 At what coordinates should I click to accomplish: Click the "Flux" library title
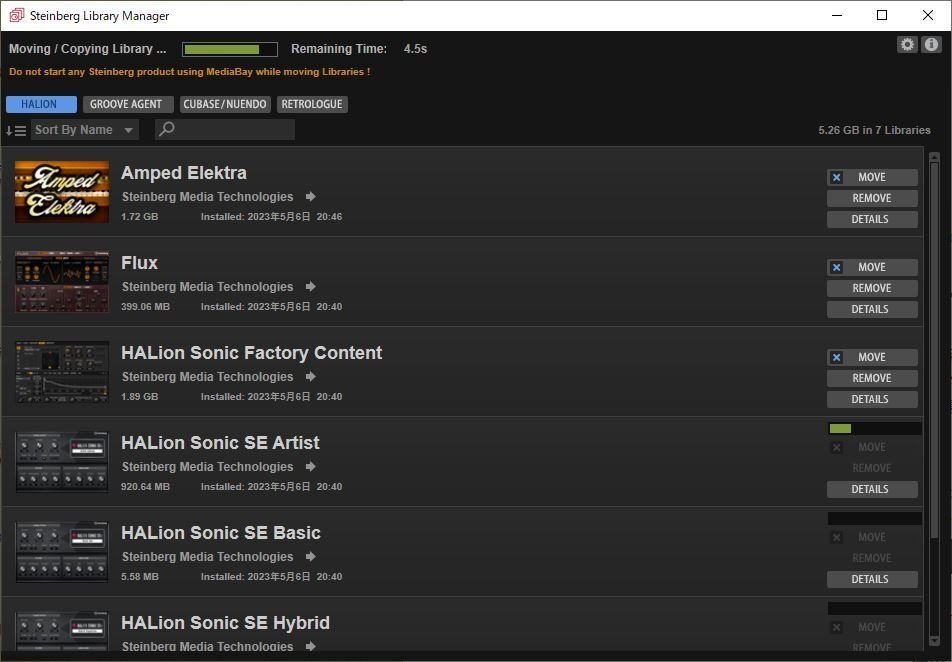(x=140, y=263)
